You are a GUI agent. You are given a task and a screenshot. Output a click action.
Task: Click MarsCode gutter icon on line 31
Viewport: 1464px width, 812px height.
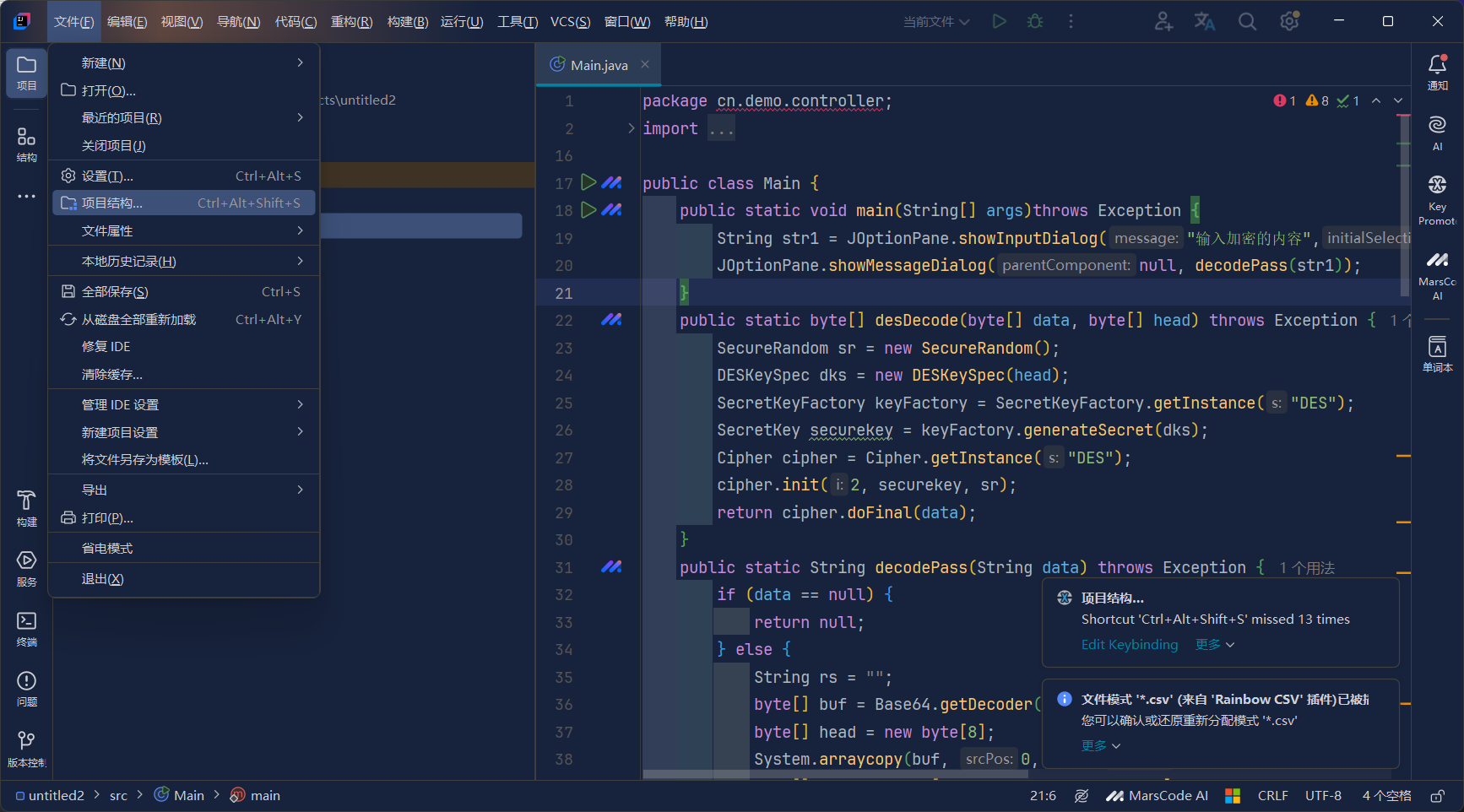coord(611,567)
